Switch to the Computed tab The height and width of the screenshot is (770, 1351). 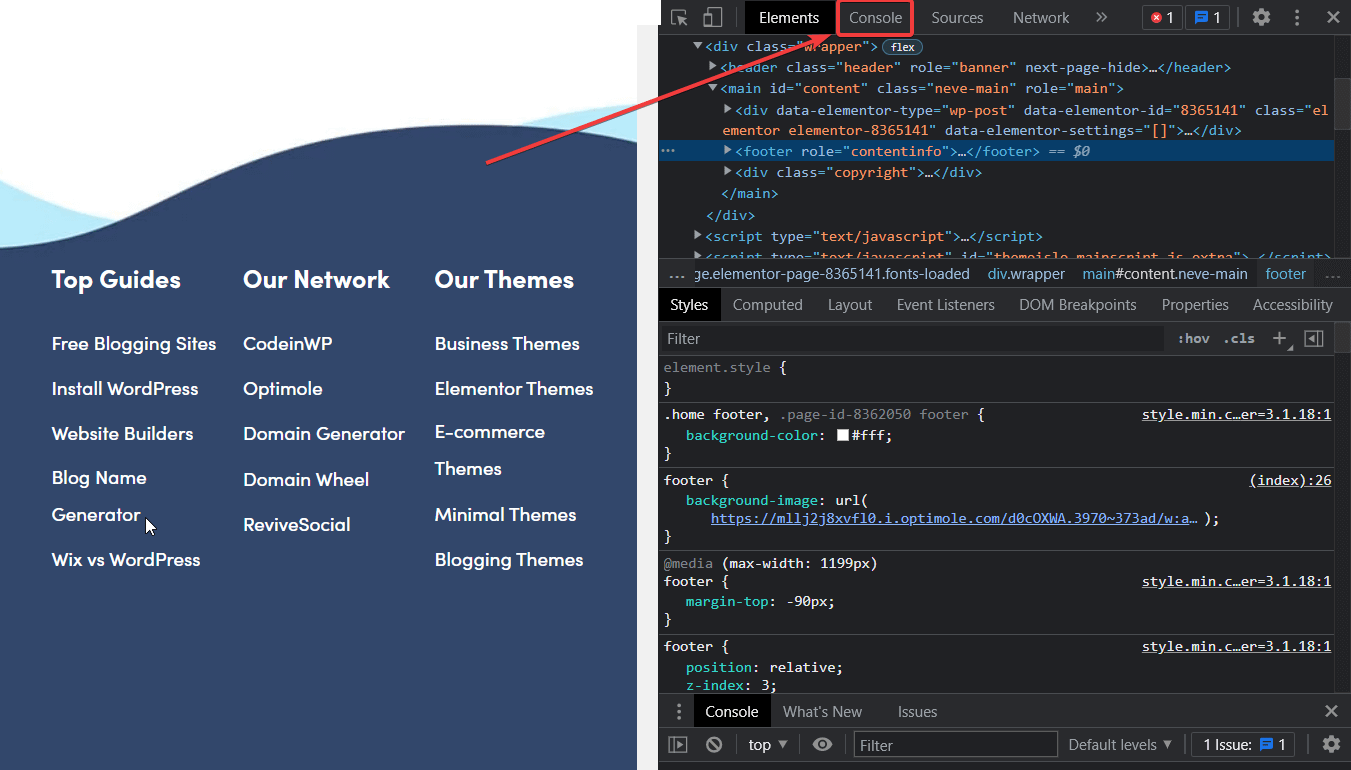pos(767,304)
